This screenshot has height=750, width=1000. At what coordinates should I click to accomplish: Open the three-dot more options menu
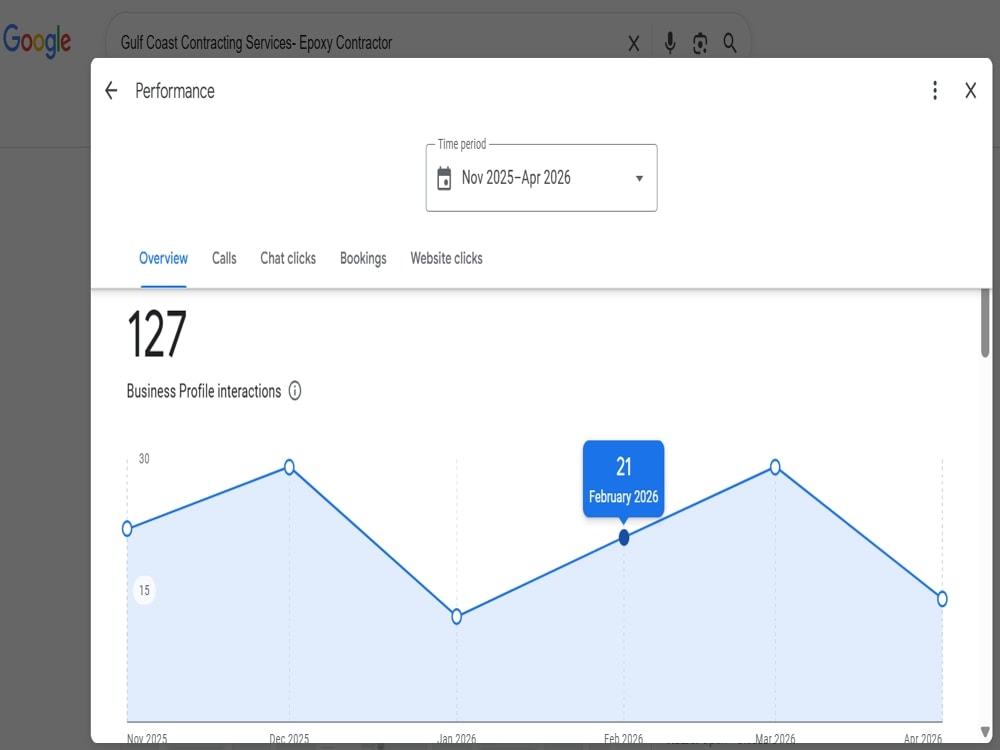(x=934, y=91)
